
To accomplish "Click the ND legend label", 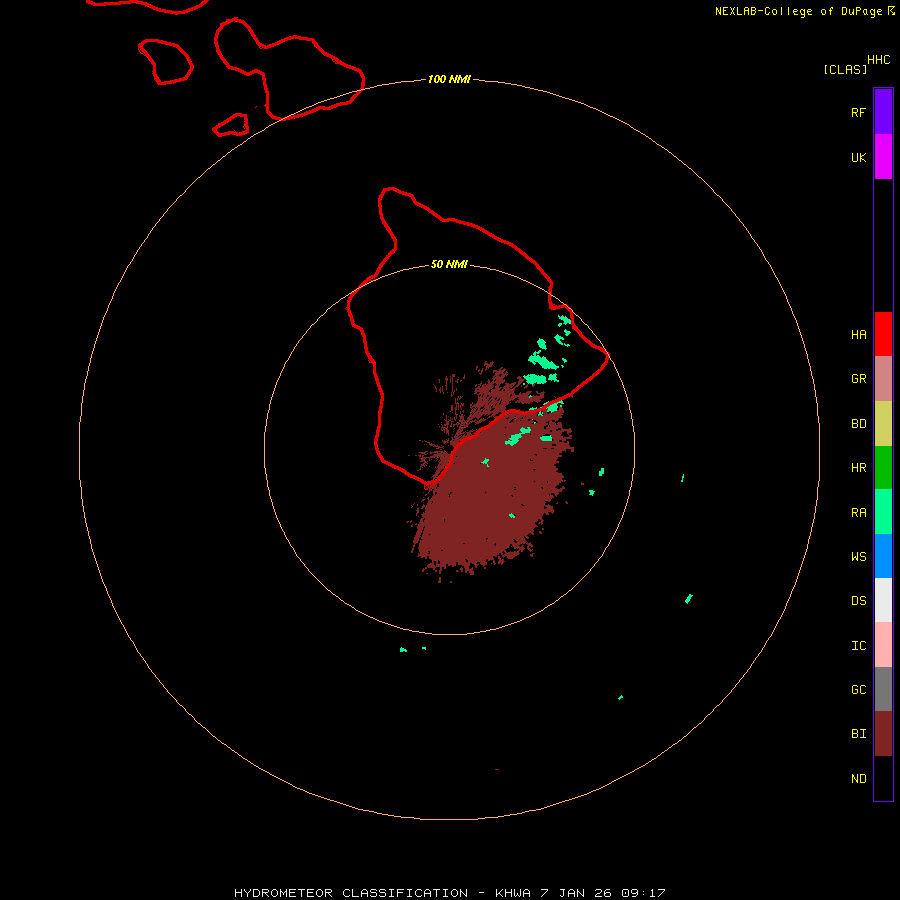I will [x=858, y=778].
